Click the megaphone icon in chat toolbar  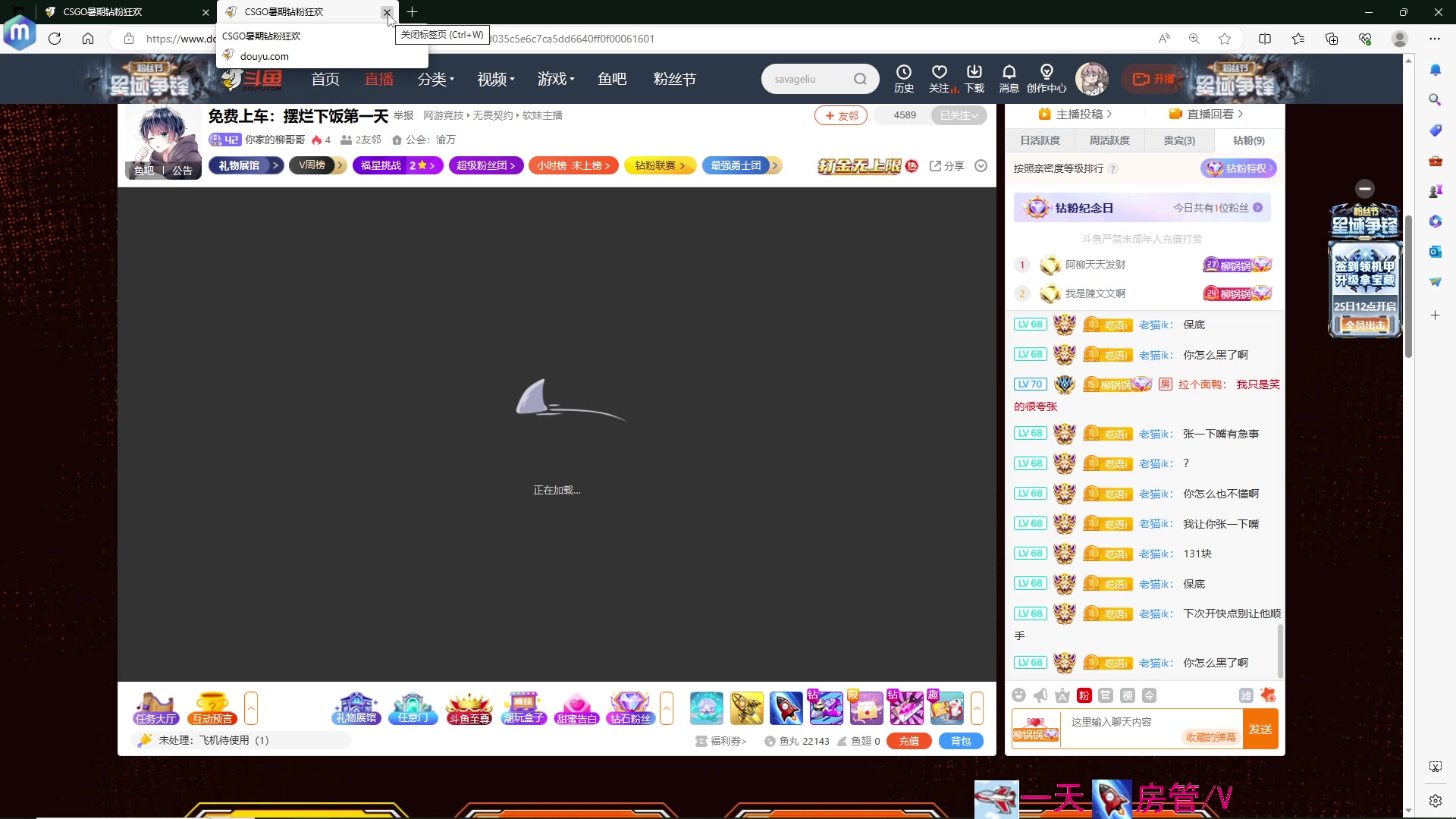pos(1040,695)
